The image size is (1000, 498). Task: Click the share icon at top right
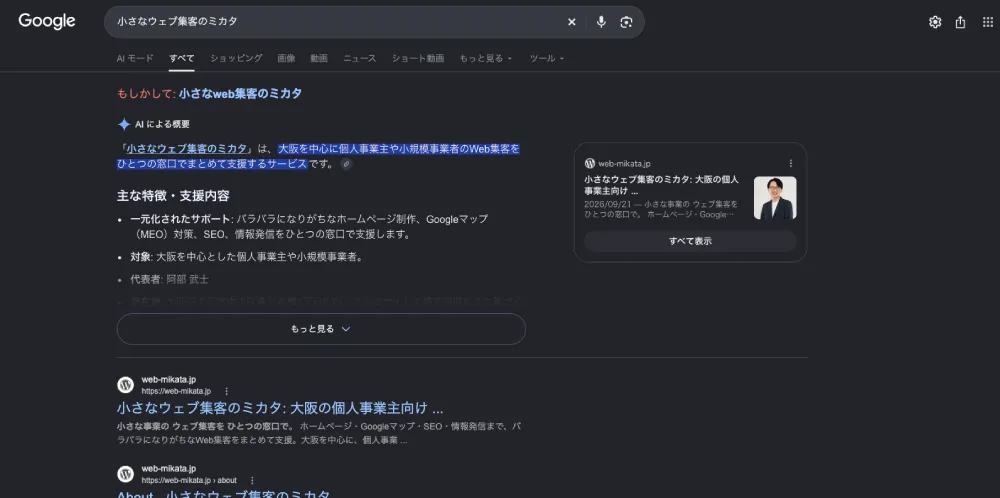960,22
